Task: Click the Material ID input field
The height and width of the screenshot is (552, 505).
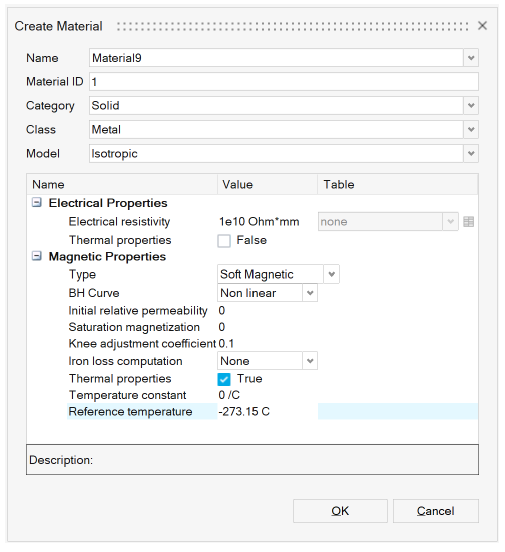Action: point(284,82)
